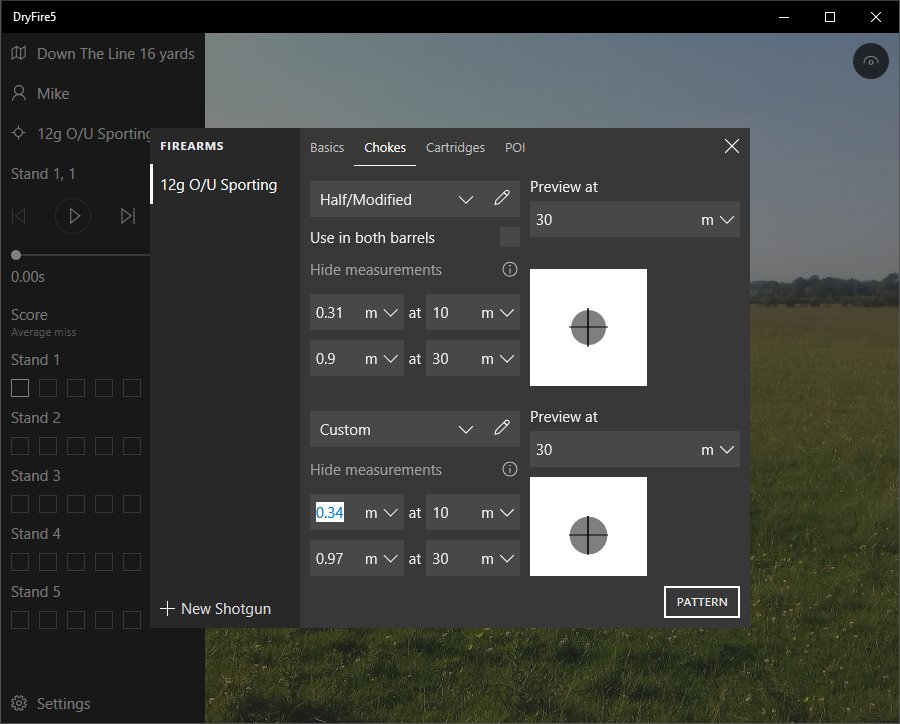The width and height of the screenshot is (900, 724).
Task: Skip to next target with the forward icon
Action: pyautogui.click(x=127, y=216)
